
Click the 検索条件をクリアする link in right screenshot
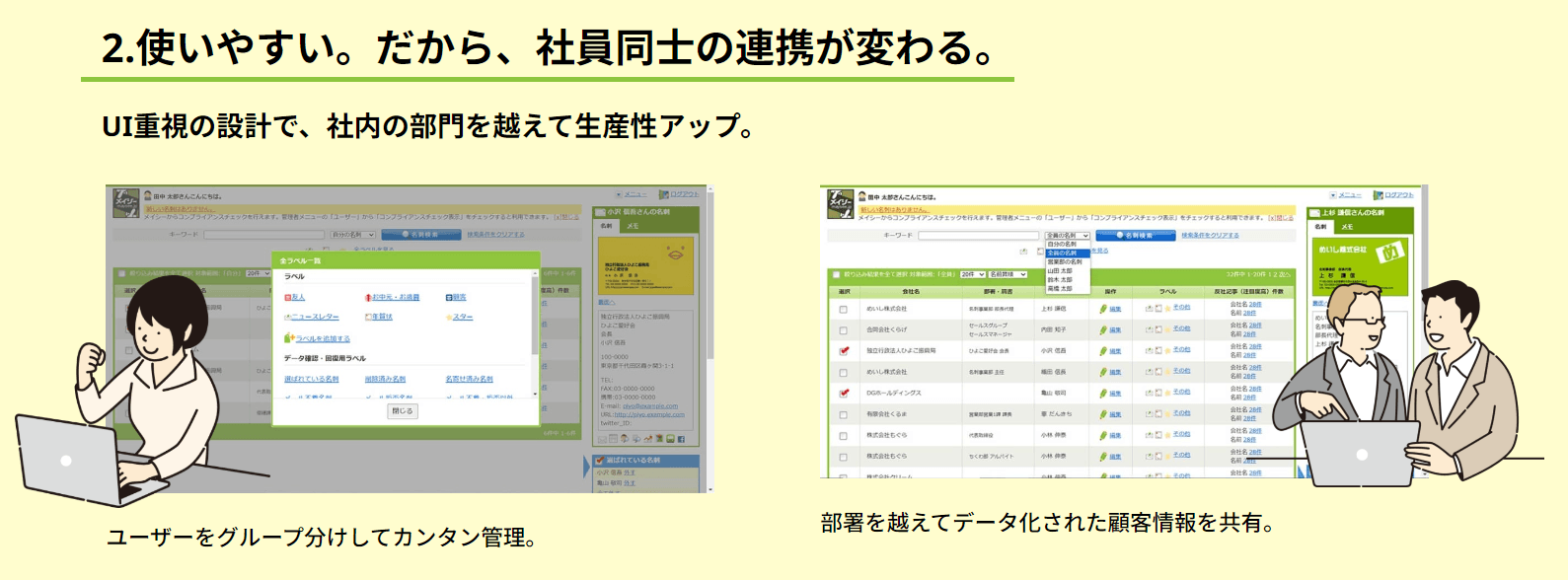click(x=1210, y=236)
